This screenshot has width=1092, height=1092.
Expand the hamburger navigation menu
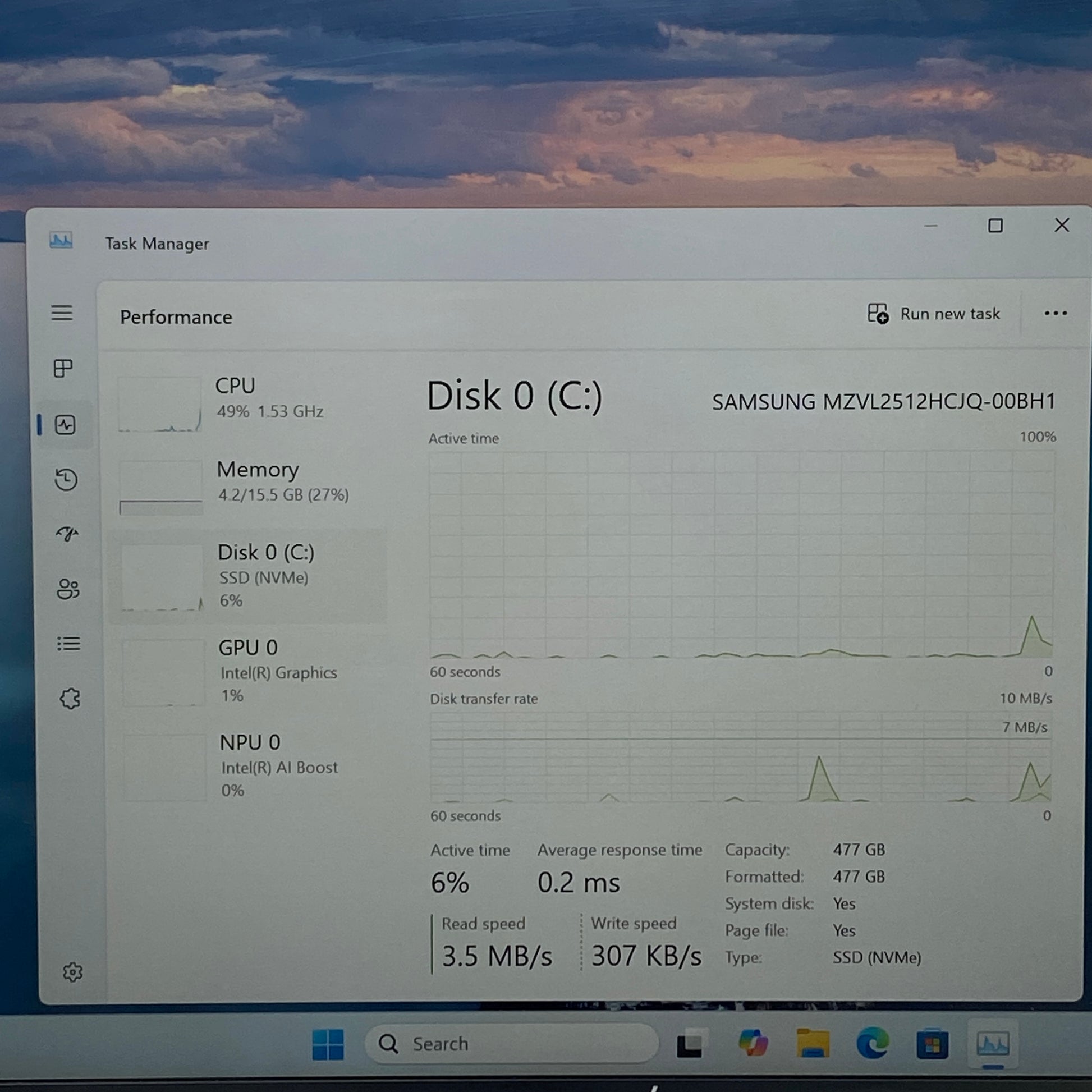[62, 313]
